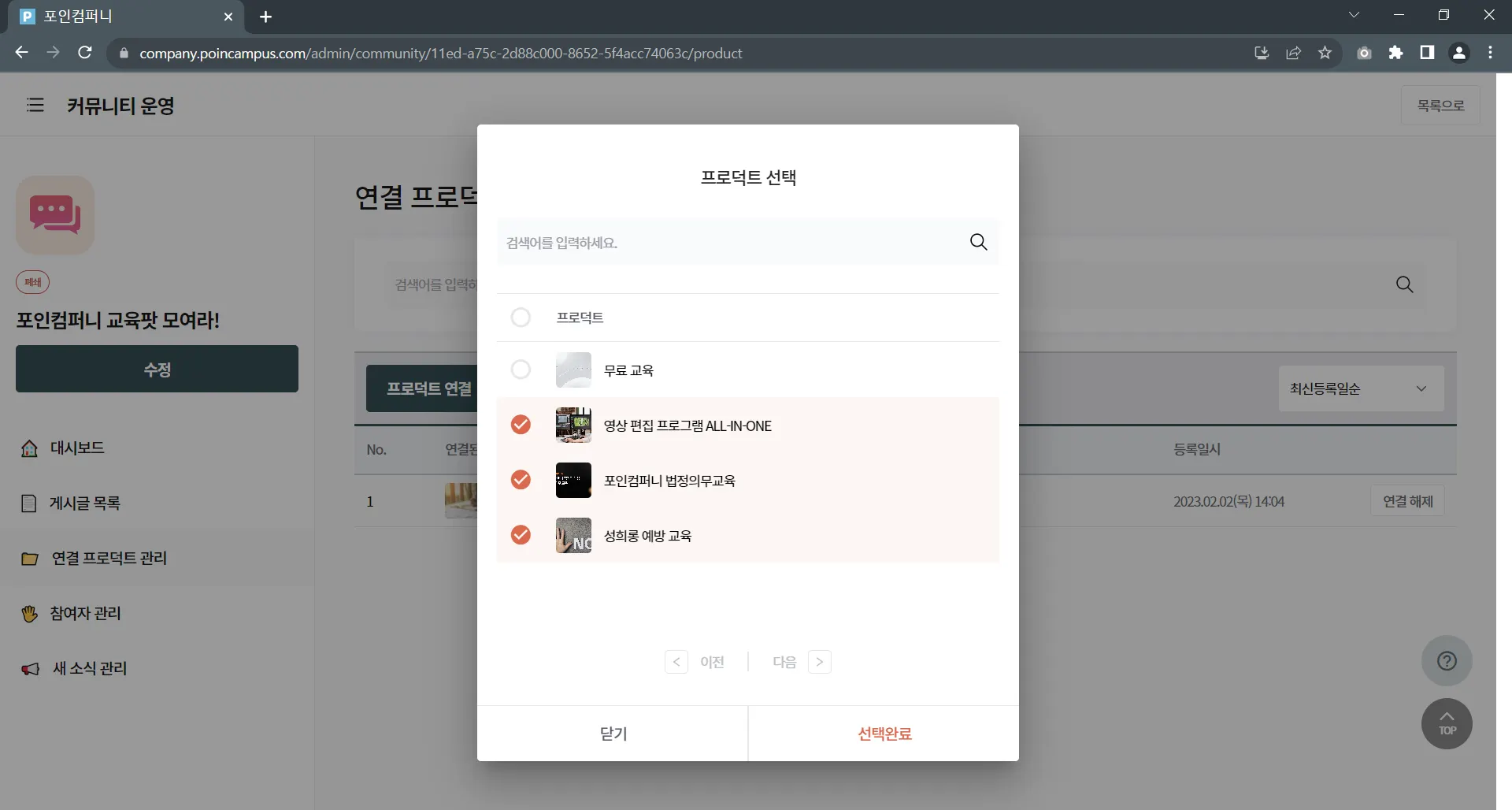Click the 목록으로 button
Image resolution: width=1512 pixels, height=810 pixels.
(x=1440, y=105)
